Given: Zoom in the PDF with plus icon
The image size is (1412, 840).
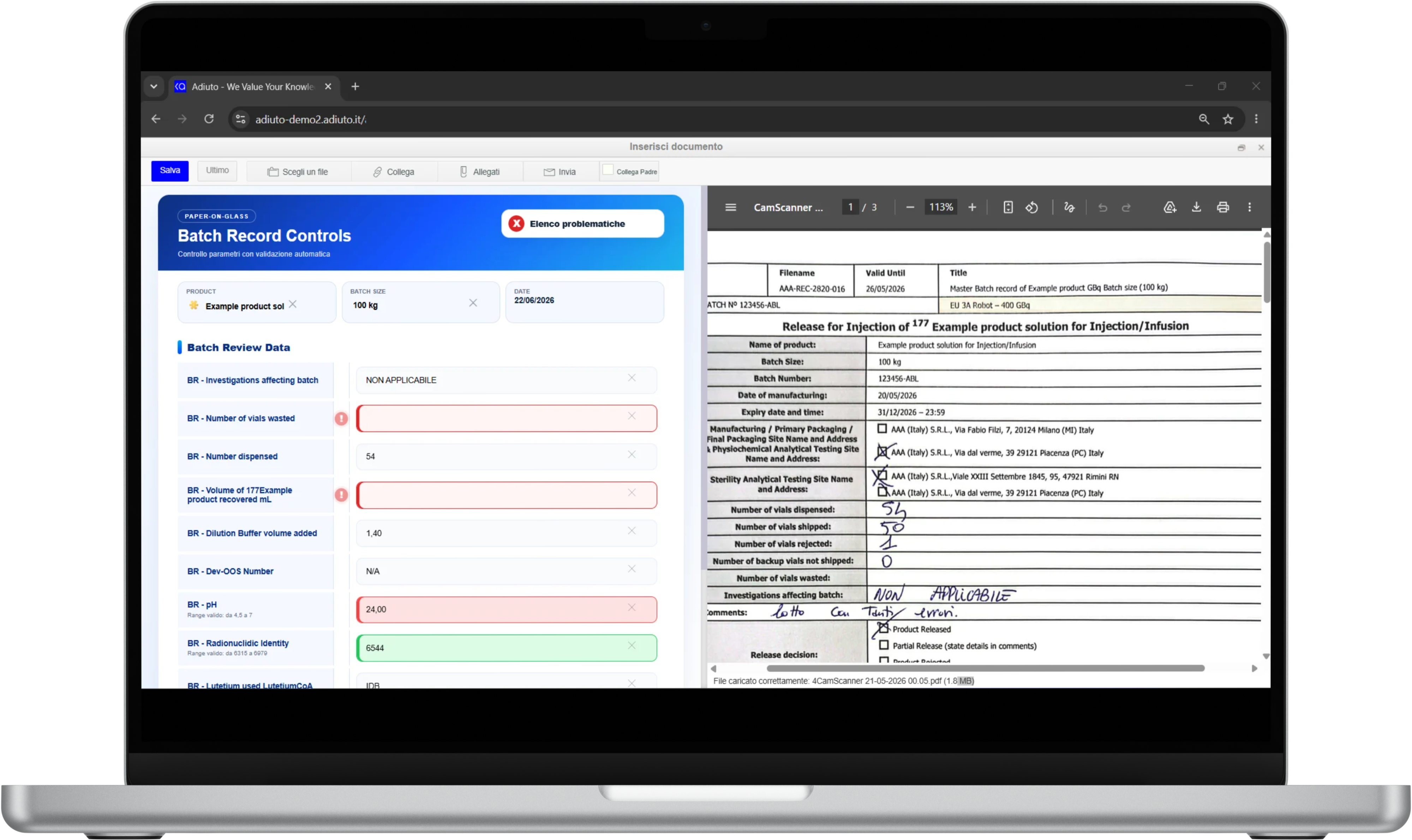Looking at the screenshot, I should point(972,207).
